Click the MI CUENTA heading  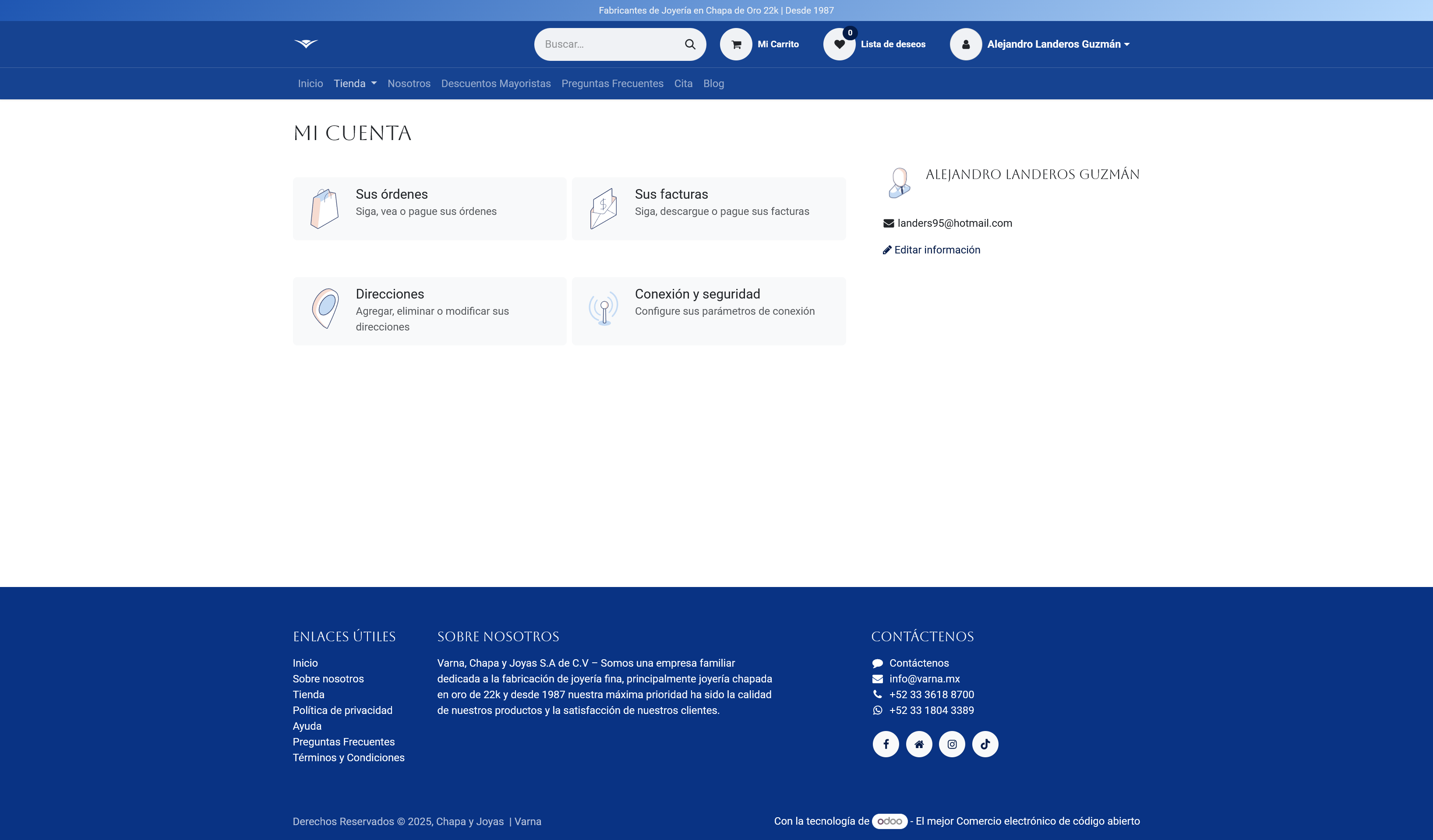pyautogui.click(x=352, y=133)
